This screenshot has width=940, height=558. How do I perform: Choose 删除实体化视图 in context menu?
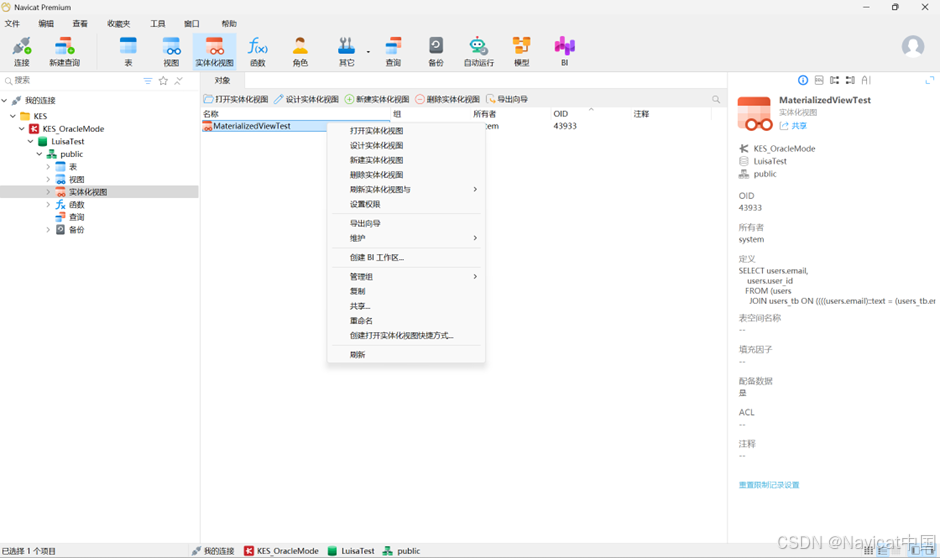406,175
